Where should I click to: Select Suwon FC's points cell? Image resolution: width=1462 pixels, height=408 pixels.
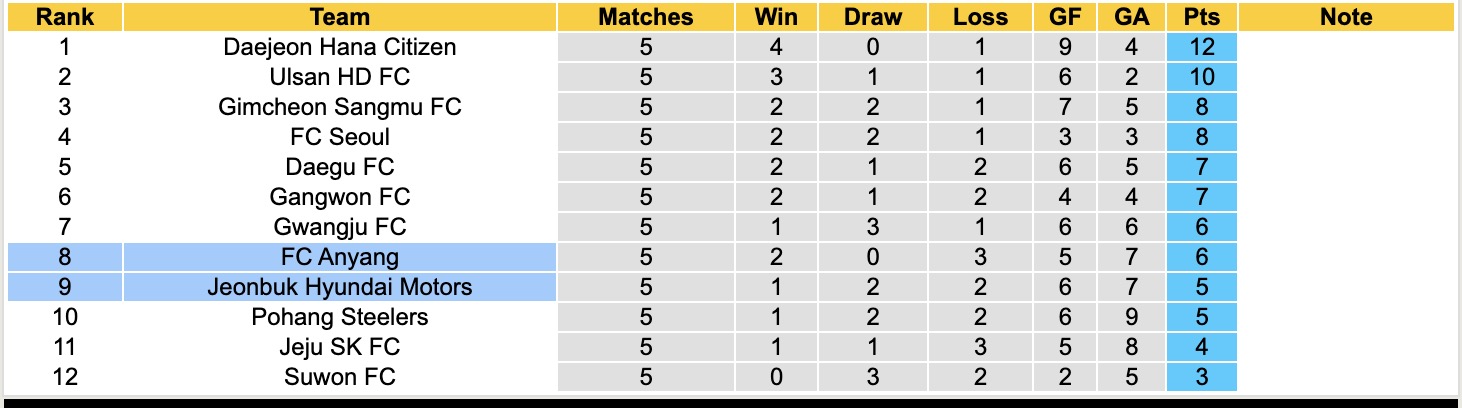(x=1201, y=377)
